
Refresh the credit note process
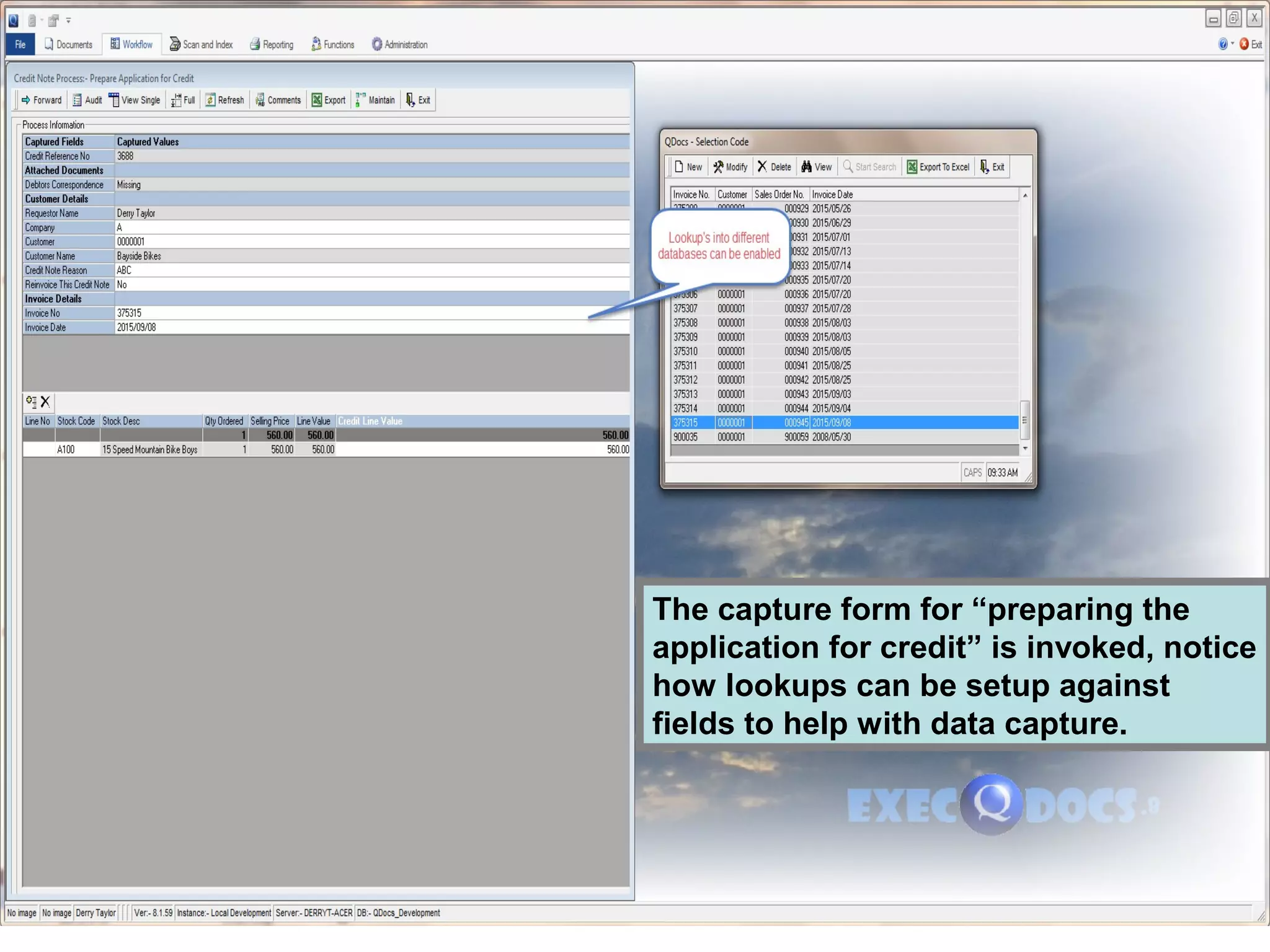coord(224,100)
